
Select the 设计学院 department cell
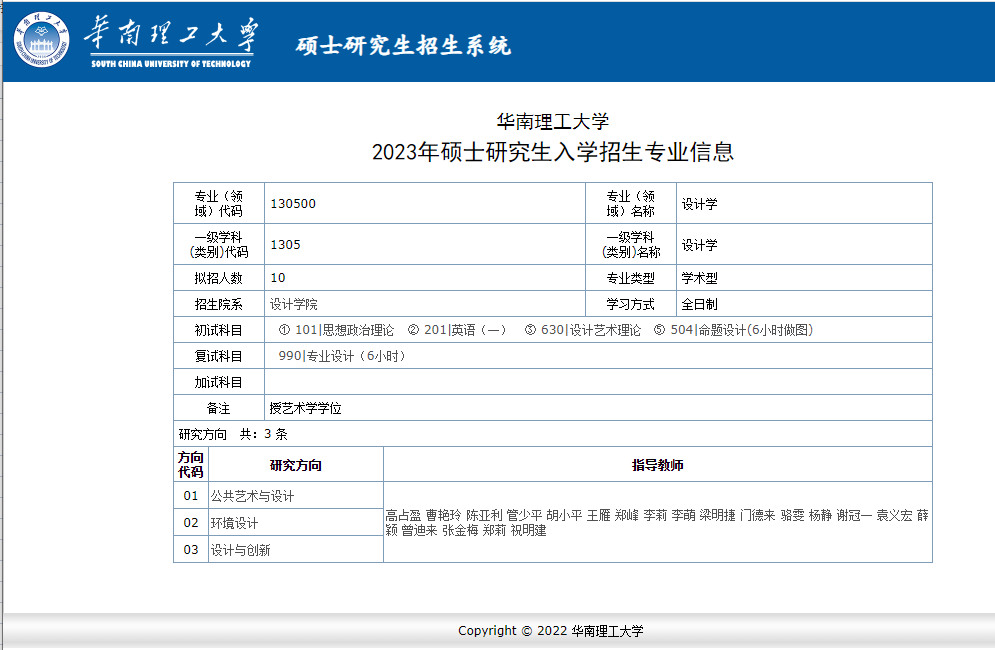pyautogui.click(x=294, y=304)
